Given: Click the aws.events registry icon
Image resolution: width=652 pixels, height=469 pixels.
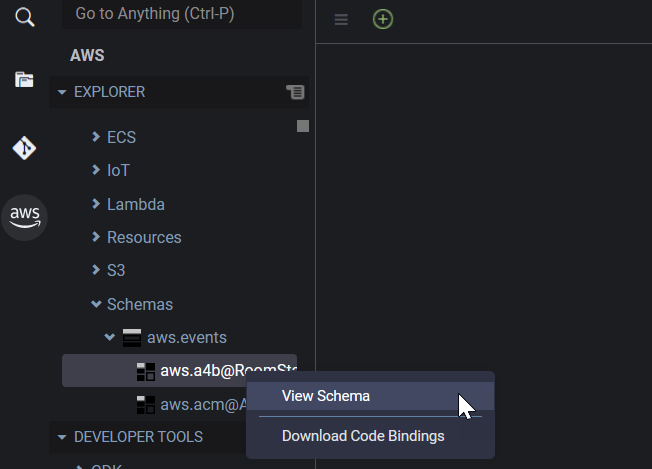Looking at the screenshot, I should (x=132, y=338).
